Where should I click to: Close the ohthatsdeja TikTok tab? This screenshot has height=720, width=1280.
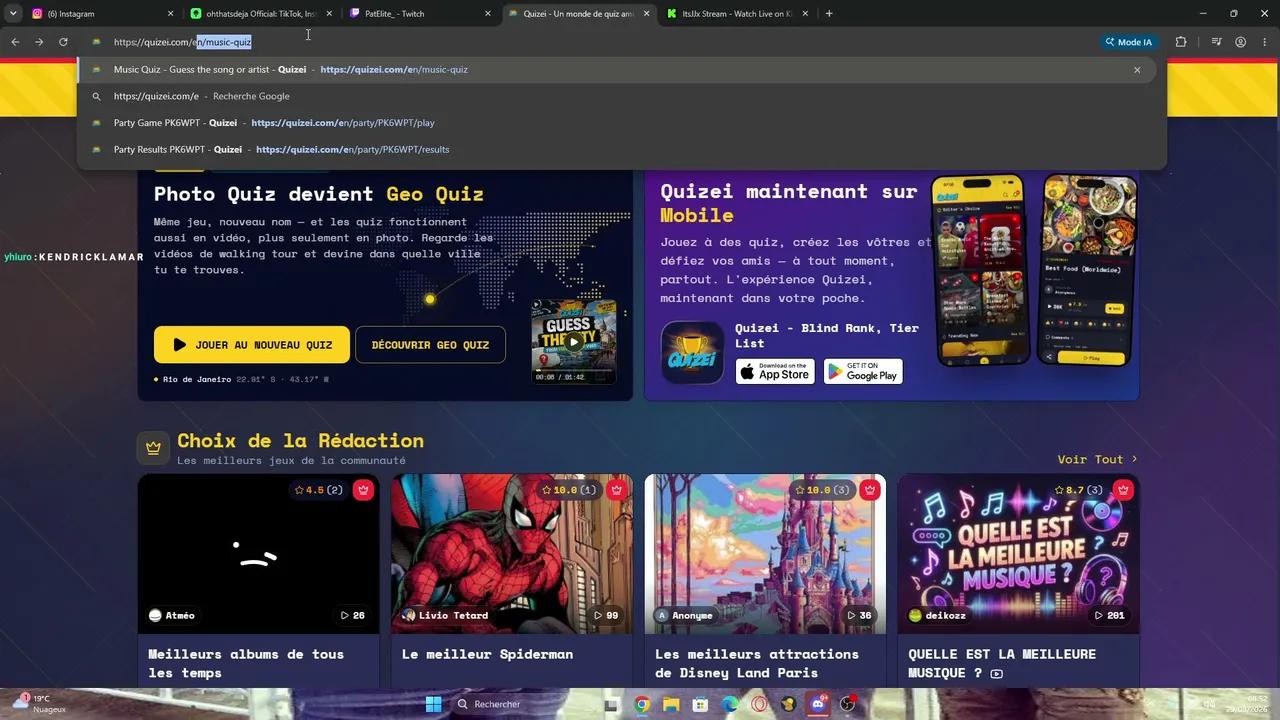click(329, 14)
